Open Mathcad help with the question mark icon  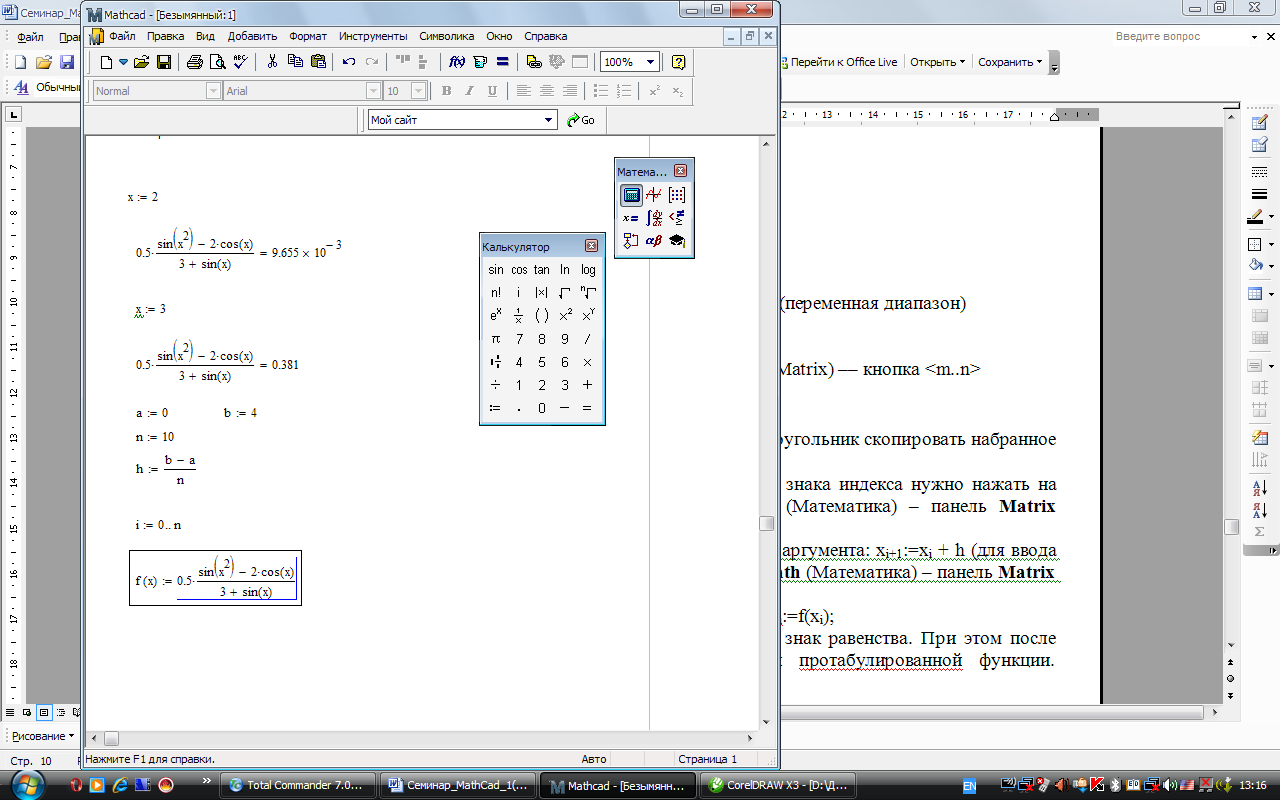(x=678, y=62)
